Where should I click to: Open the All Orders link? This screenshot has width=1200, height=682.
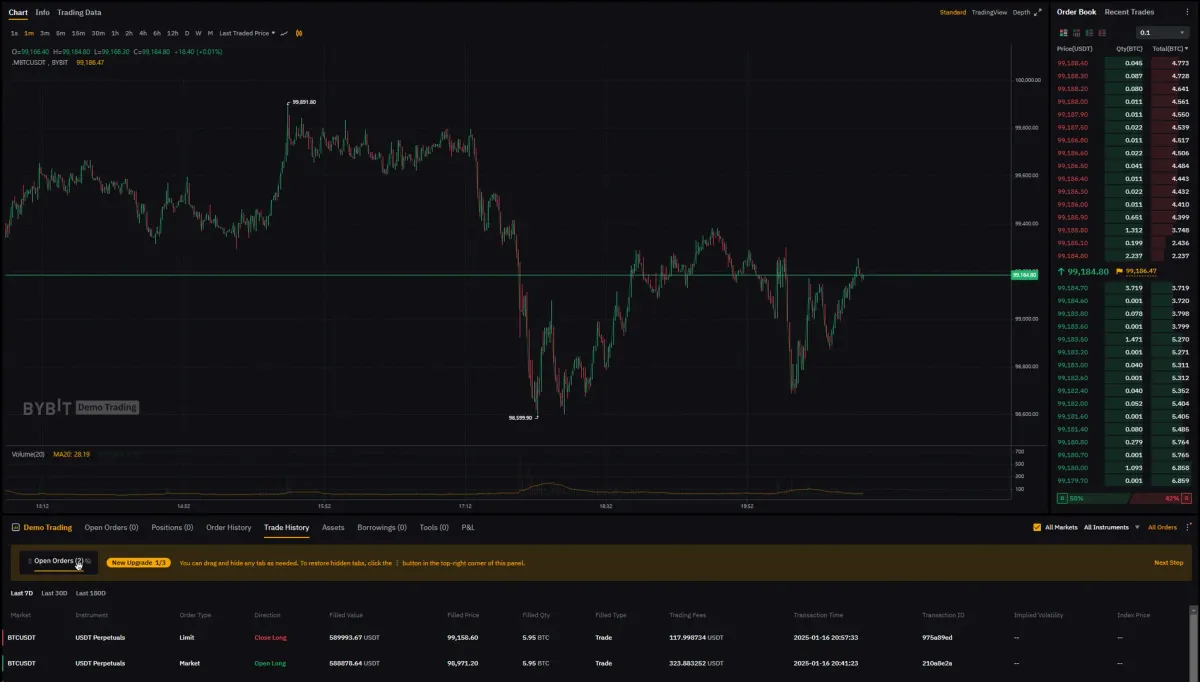(x=1162, y=527)
